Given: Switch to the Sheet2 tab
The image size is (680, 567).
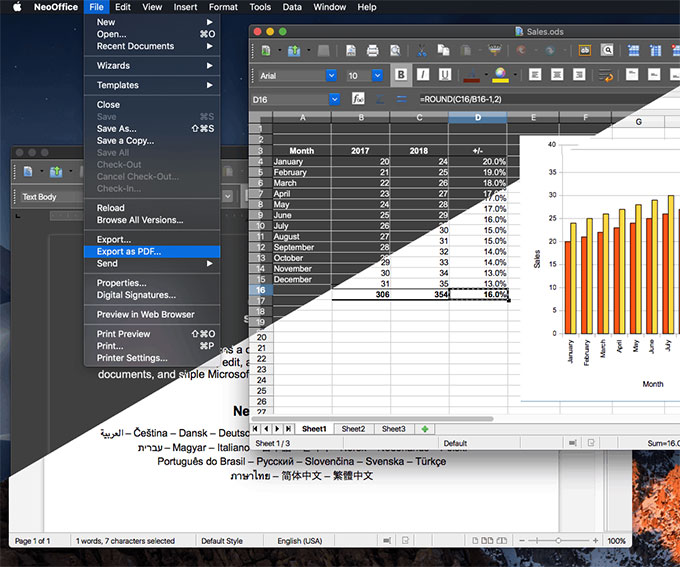Looking at the screenshot, I should [353, 428].
